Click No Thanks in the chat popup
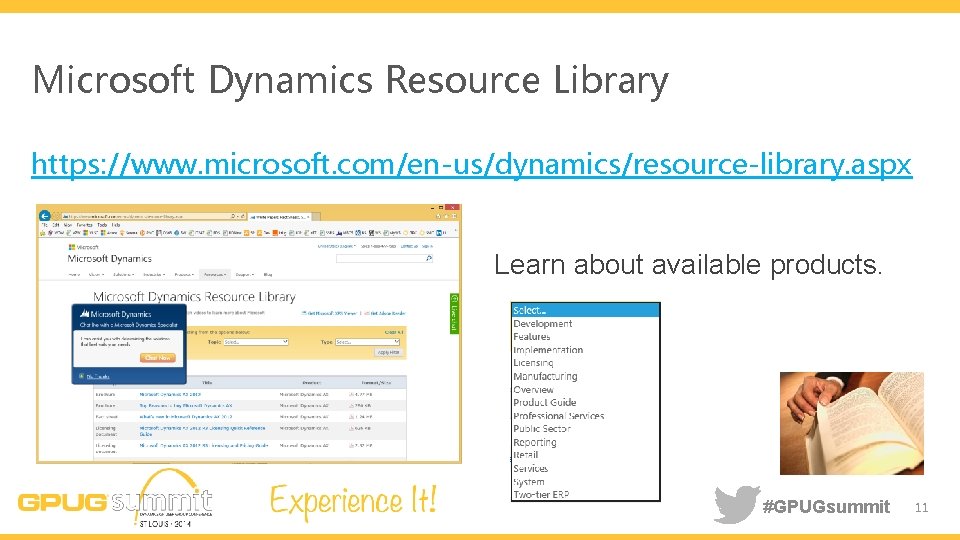960x540 pixels. pyautogui.click(x=97, y=377)
